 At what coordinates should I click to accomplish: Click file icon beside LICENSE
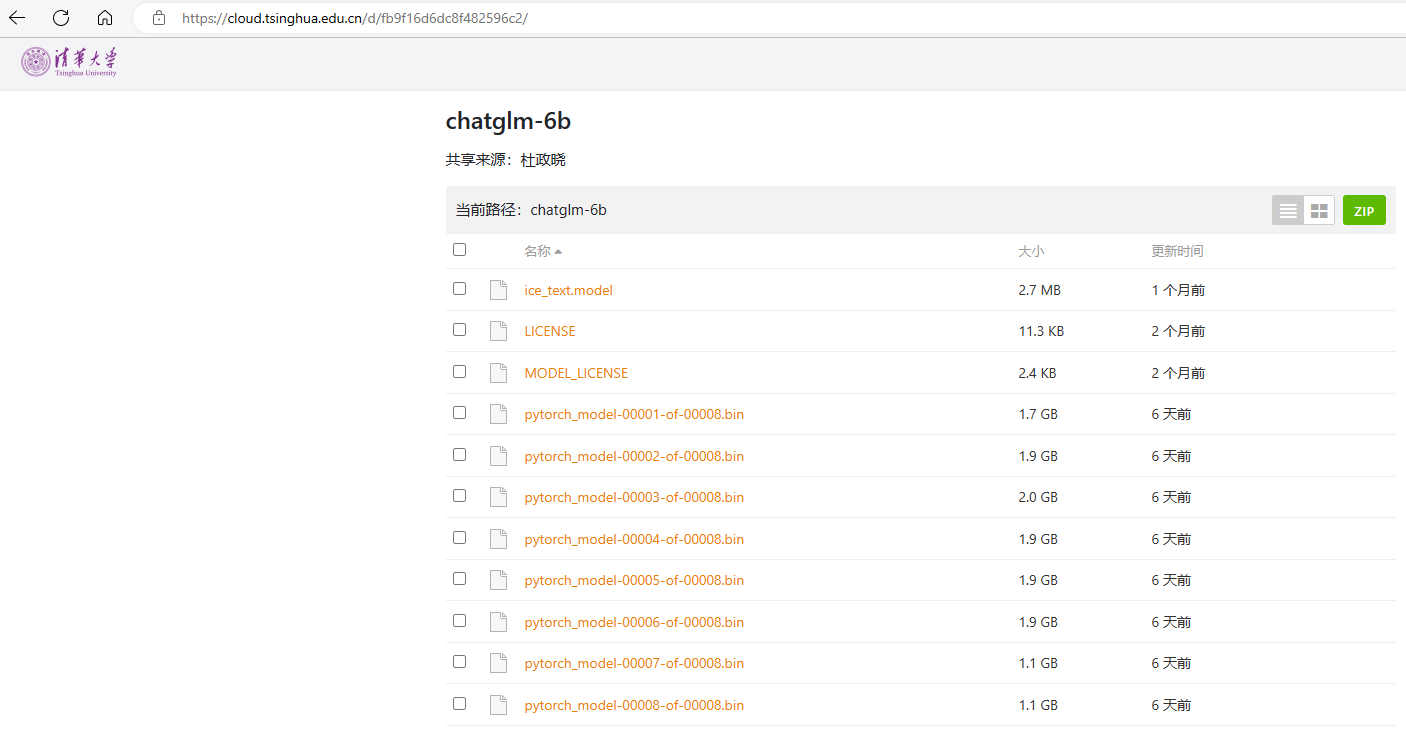(x=498, y=331)
